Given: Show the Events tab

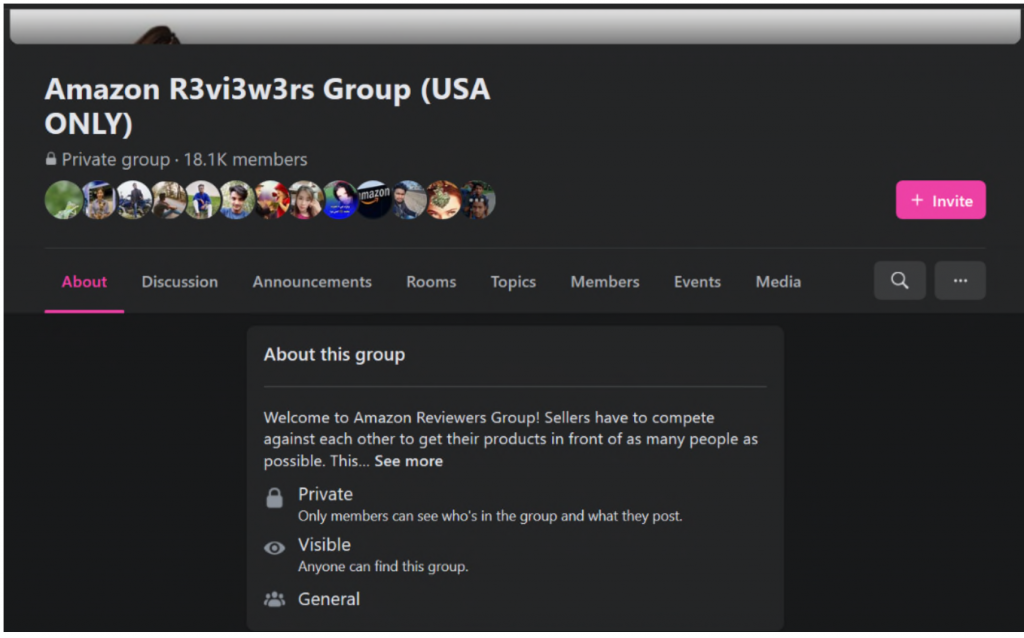Looking at the screenshot, I should pyautogui.click(x=697, y=282).
